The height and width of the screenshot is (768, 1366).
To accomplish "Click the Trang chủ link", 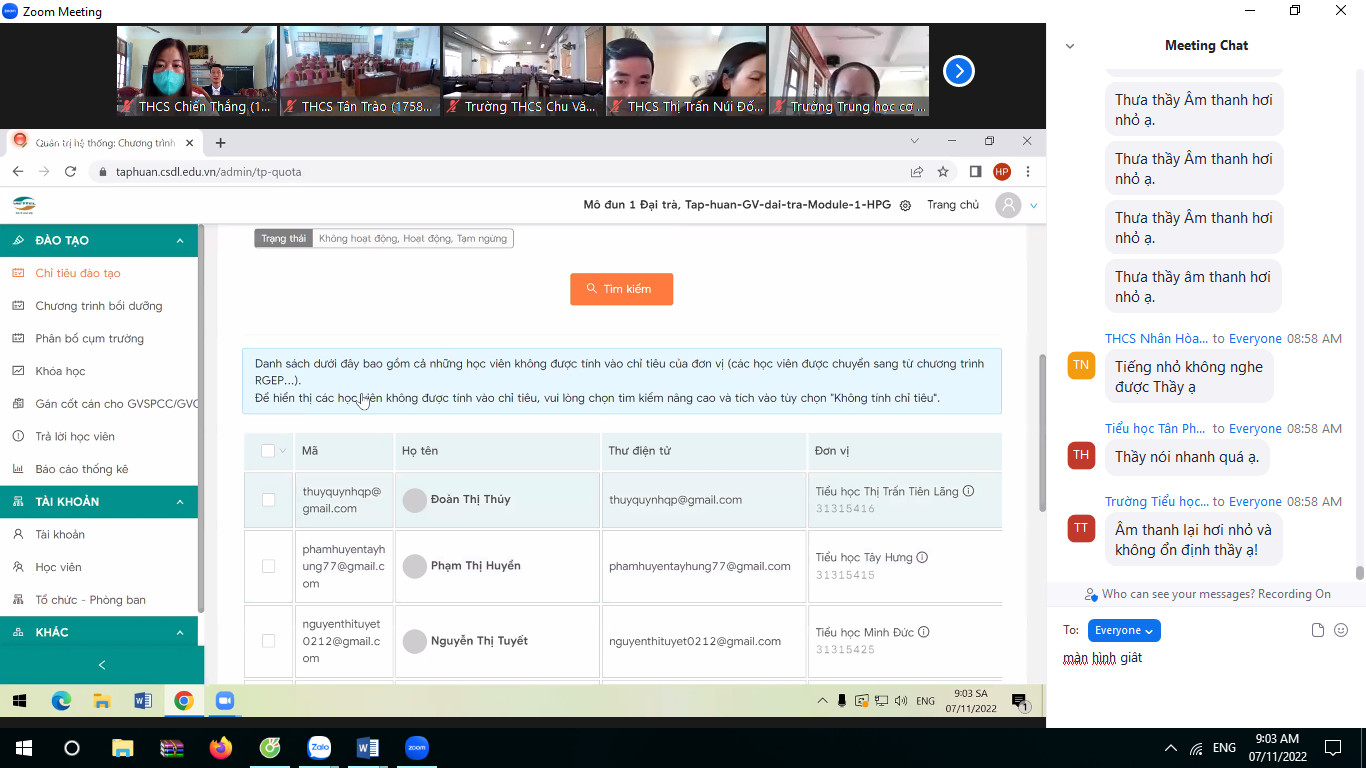I will [953, 205].
